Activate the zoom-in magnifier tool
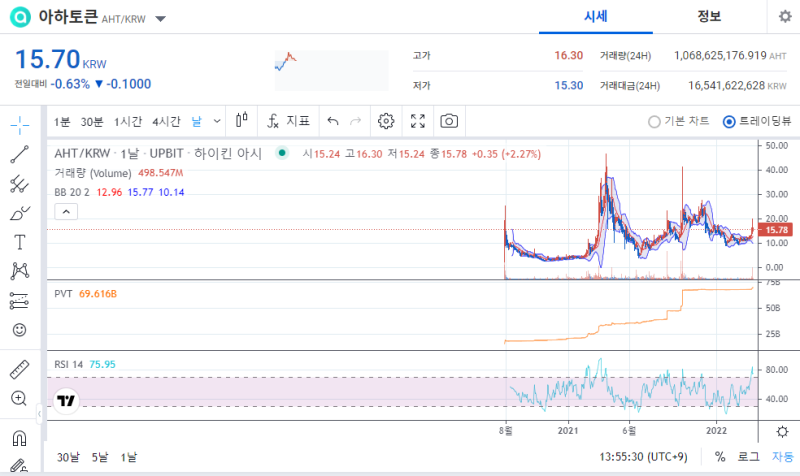This screenshot has width=800, height=476. pos(19,398)
